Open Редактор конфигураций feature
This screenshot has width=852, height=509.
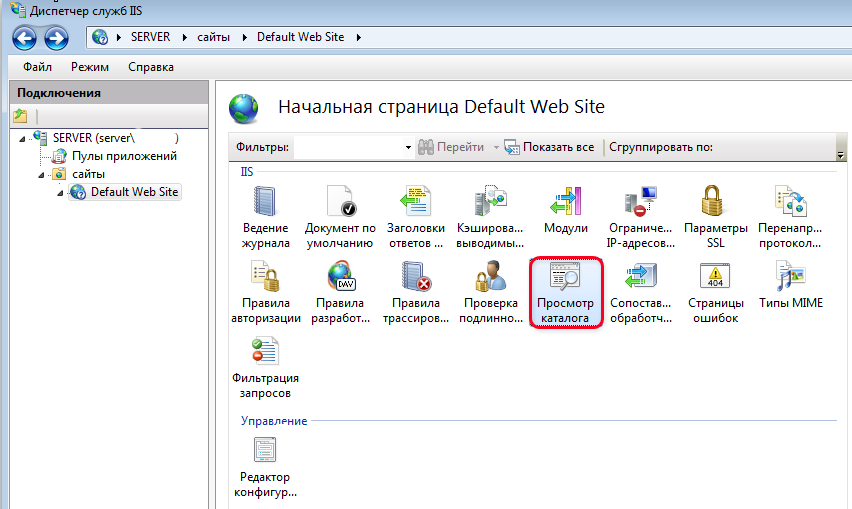(x=265, y=467)
